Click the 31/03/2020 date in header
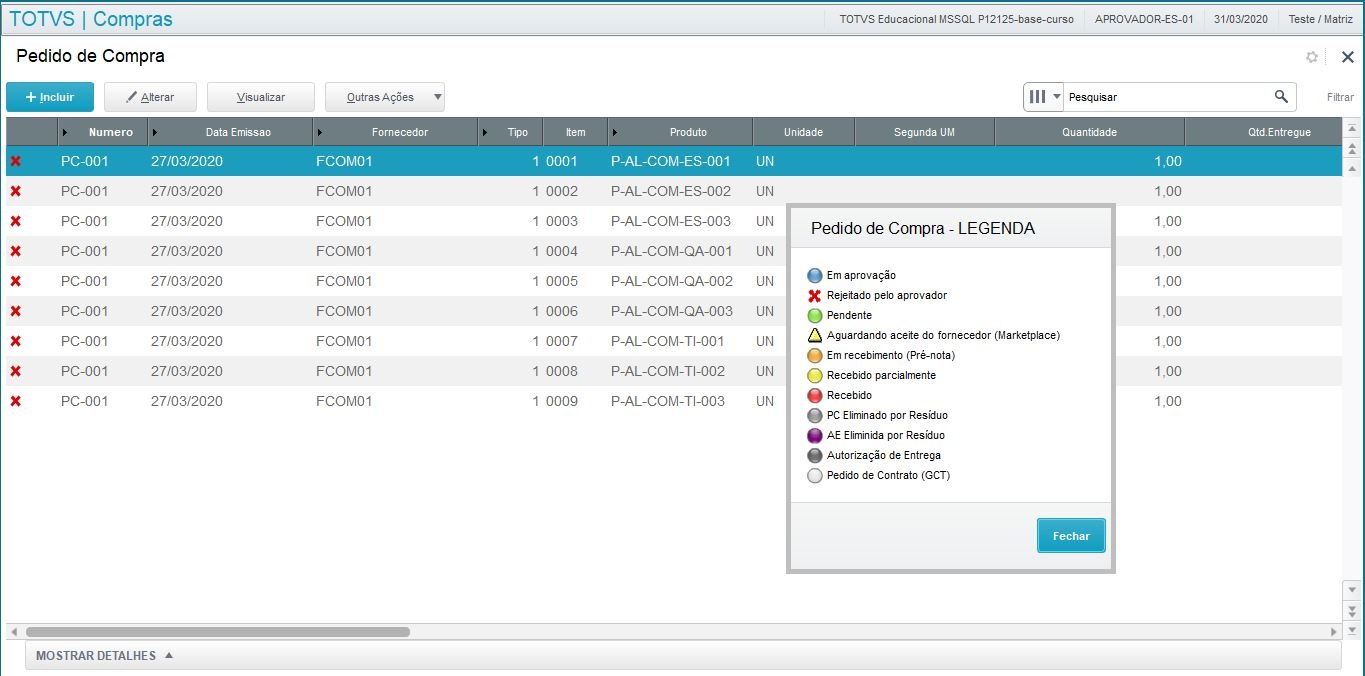Image resolution: width=1365 pixels, height=676 pixels. (x=1241, y=19)
